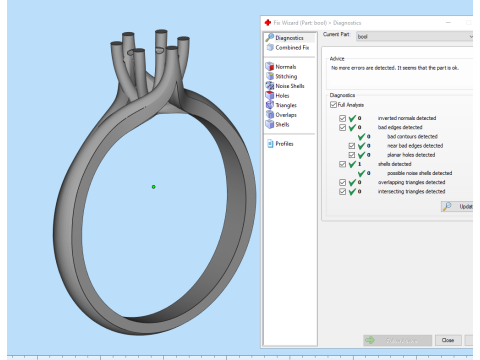Click the Update button
Viewport: 480px width, 360px height.
tap(457, 207)
